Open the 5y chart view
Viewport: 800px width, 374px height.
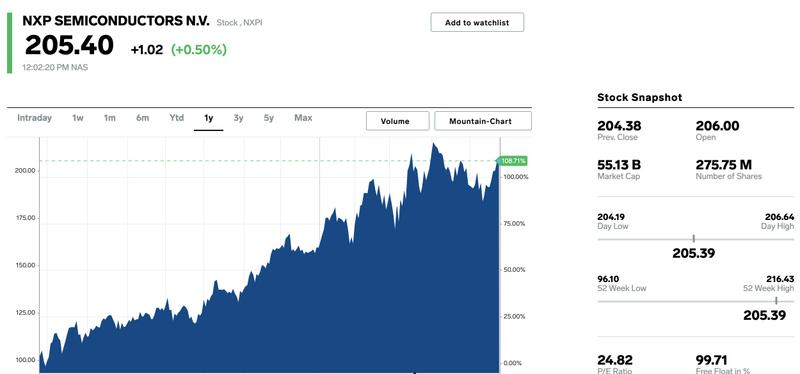[x=269, y=118]
